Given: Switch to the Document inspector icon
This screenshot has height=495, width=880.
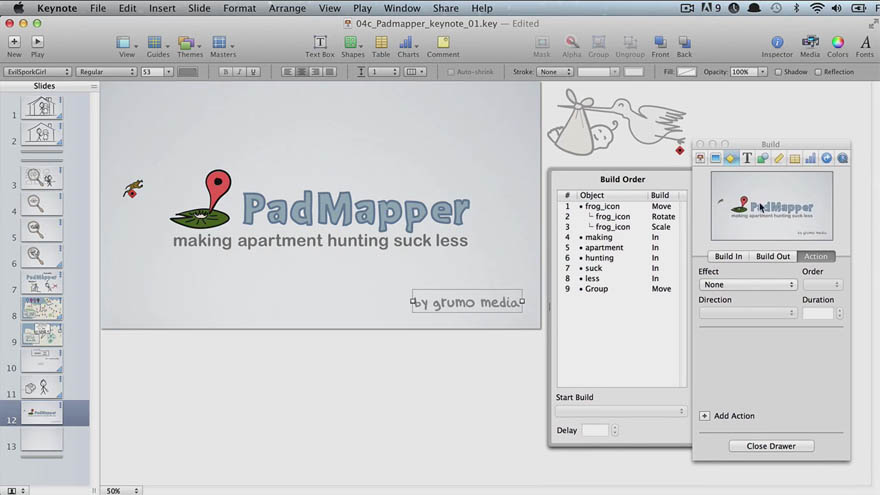Looking at the screenshot, I should point(700,159).
